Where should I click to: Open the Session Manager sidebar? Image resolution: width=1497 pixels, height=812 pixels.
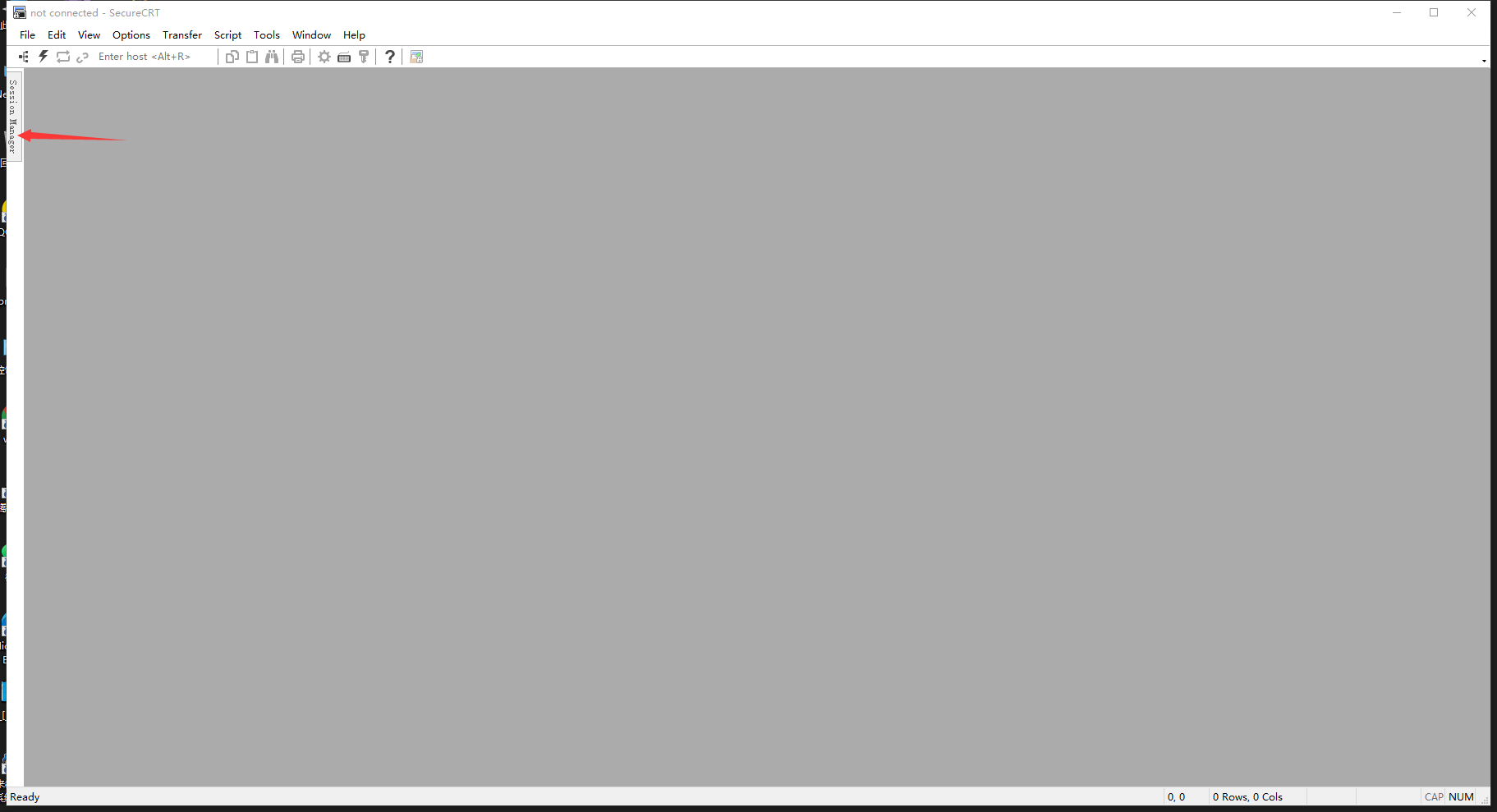12,115
